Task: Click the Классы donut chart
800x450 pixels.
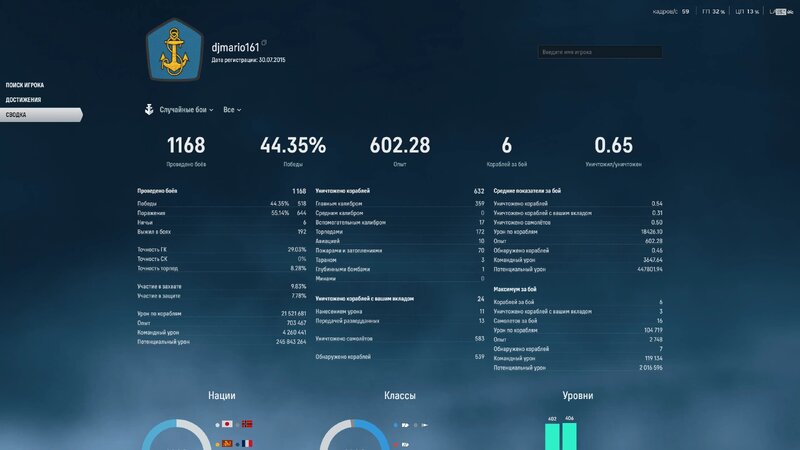Action: (354, 435)
